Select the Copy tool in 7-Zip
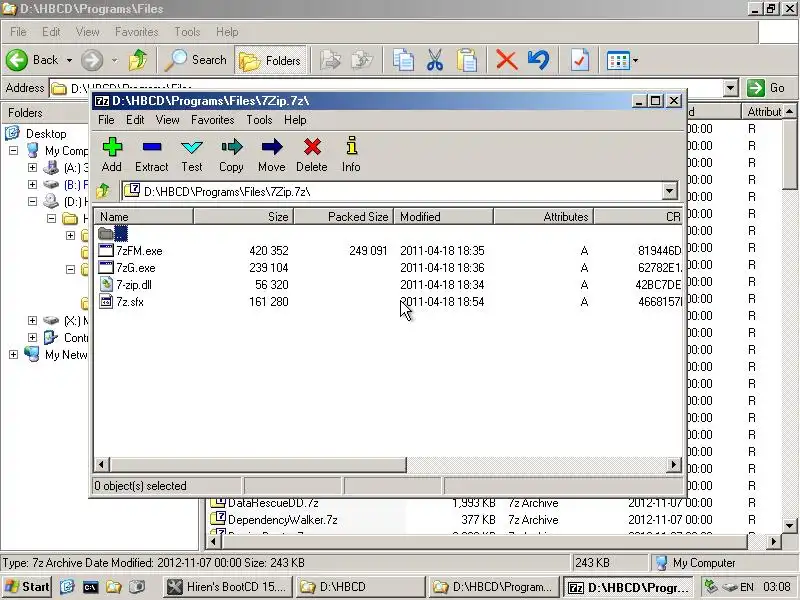 pyautogui.click(x=231, y=155)
